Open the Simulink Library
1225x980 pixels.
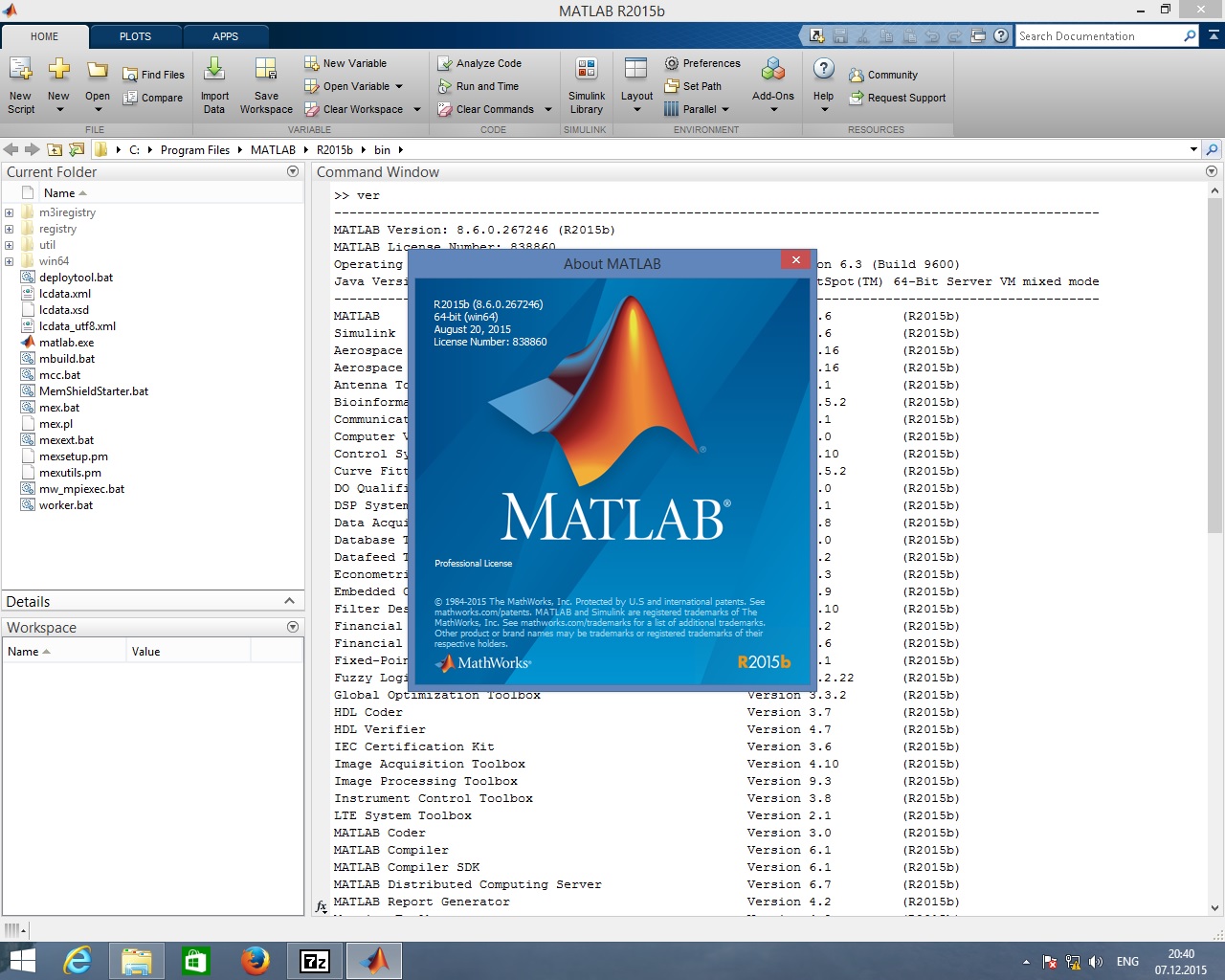point(587,84)
